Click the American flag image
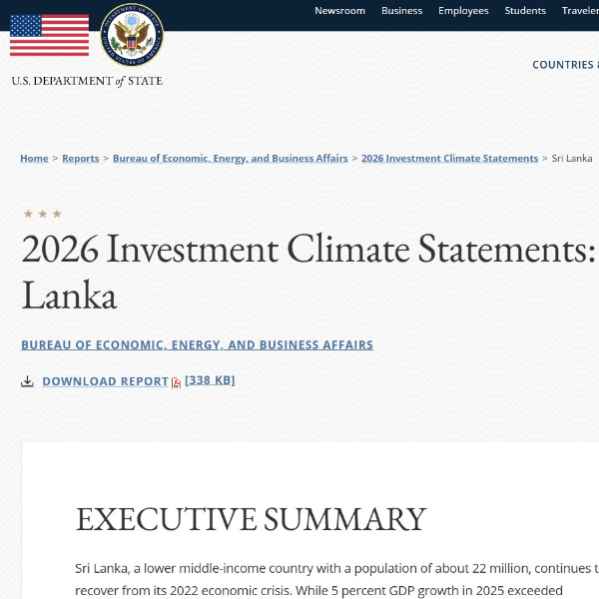Image resolution: width=599 pixels, height=599 pixels. click(49, 35)
